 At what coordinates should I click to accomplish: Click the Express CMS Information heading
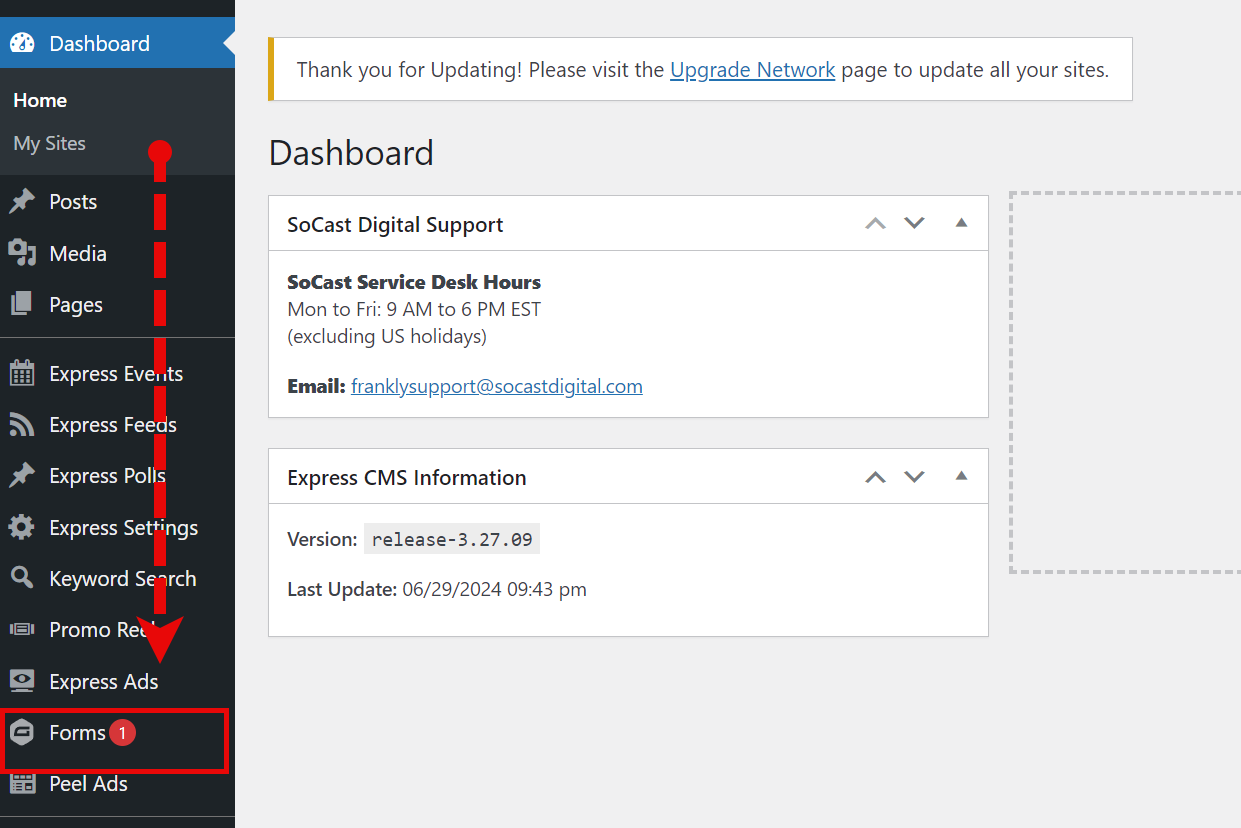click(407, 478)
